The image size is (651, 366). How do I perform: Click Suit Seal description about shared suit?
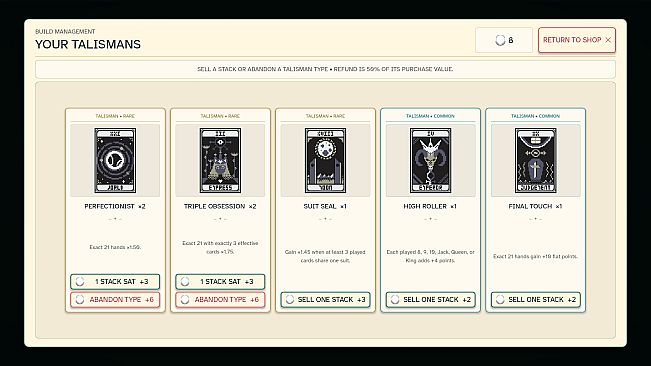coord(325,256)
